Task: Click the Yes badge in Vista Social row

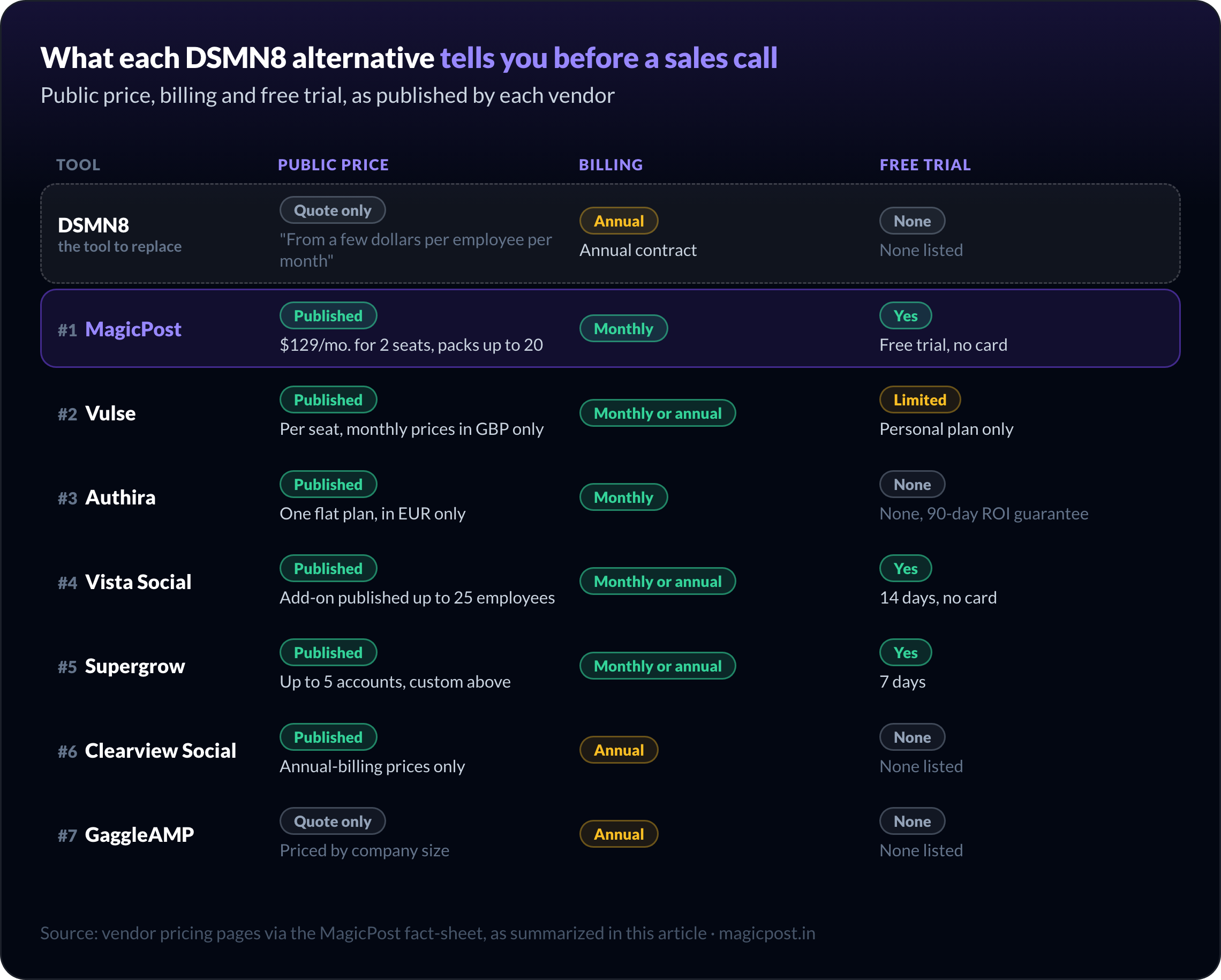Action: [905, 568]
